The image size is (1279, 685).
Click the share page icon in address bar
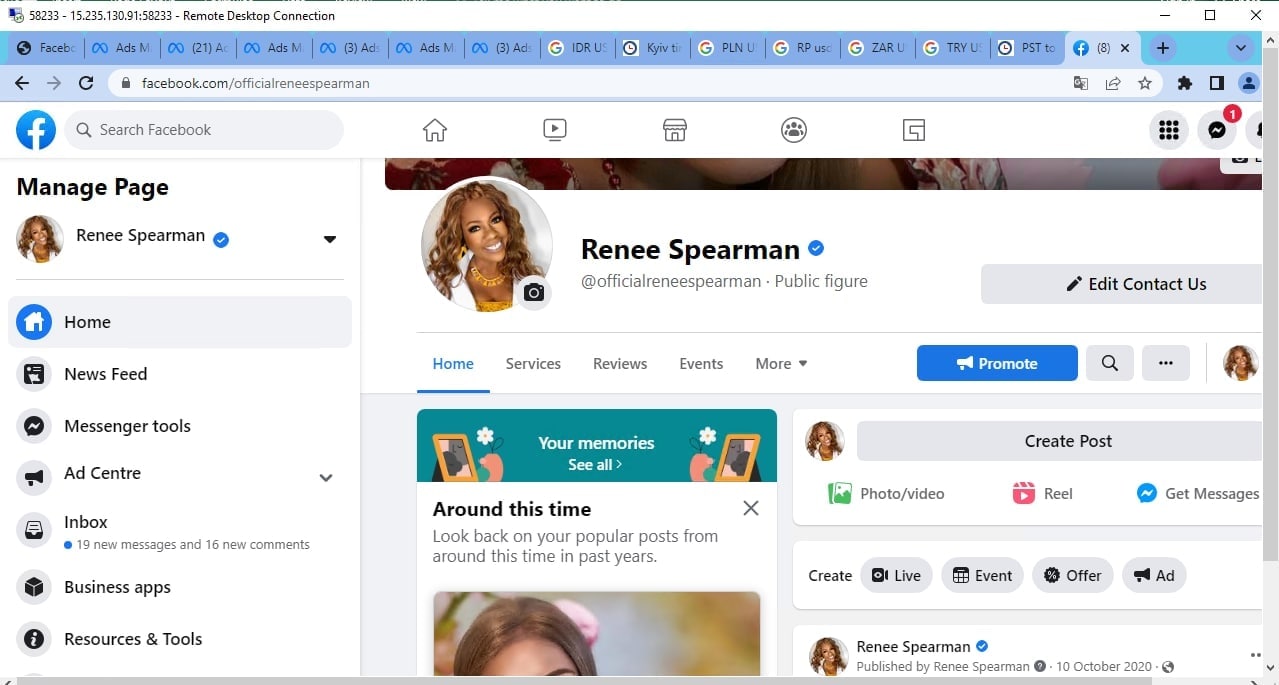[1113, 83]
